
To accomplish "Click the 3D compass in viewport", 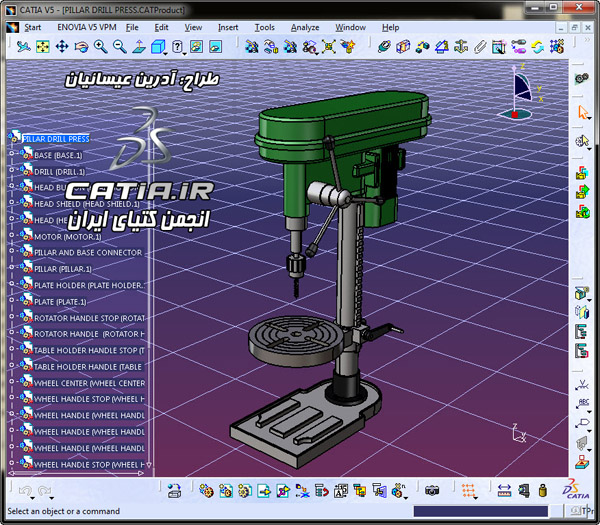I will point(520,92).
